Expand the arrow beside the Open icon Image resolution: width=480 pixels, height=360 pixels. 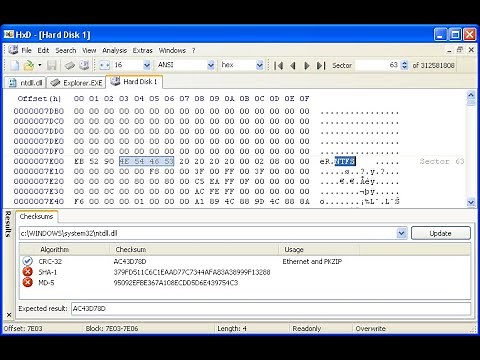coord(40,65)
